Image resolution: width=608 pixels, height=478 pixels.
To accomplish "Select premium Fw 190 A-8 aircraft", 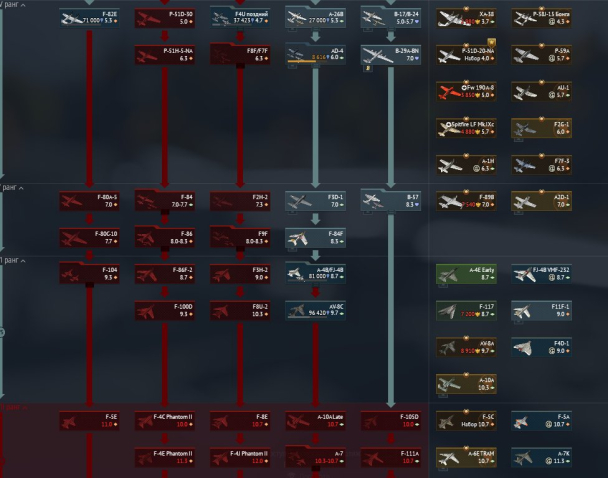I will click(466, 91).
